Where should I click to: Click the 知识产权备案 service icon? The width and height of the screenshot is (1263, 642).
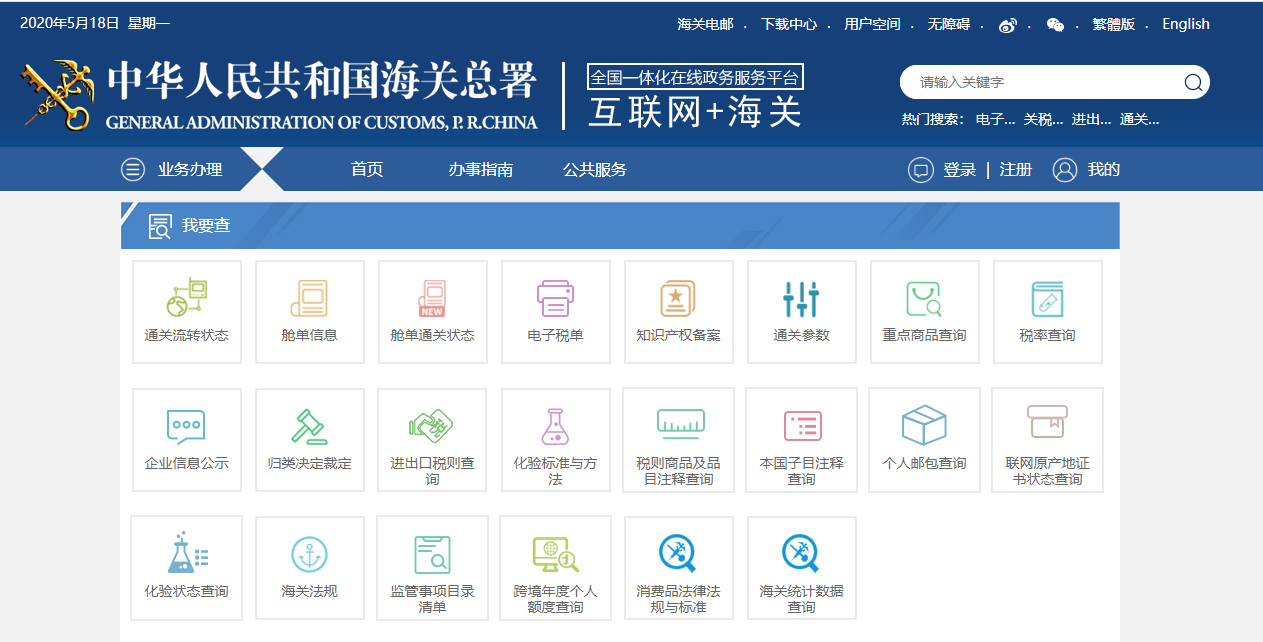(x=678, y=311)
